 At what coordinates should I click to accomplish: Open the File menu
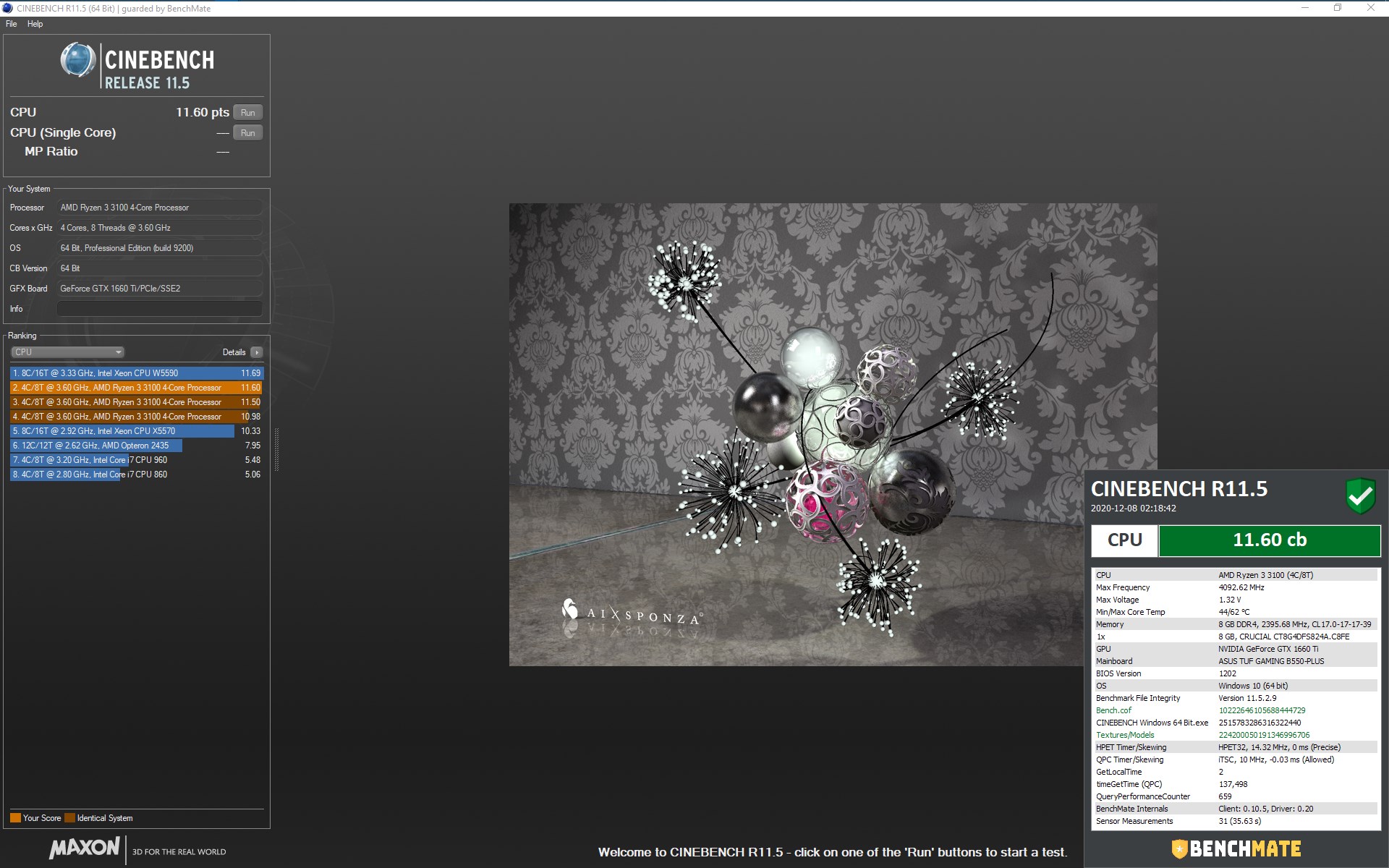point(11,24)
